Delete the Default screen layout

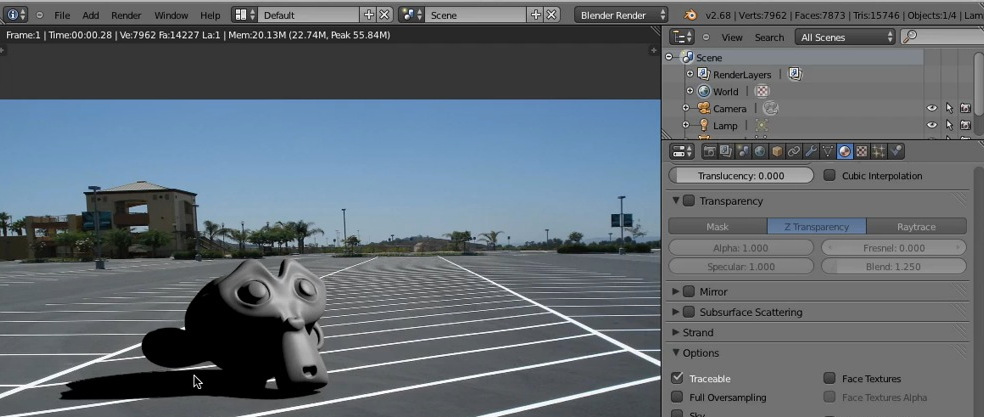tap(384, 14)
